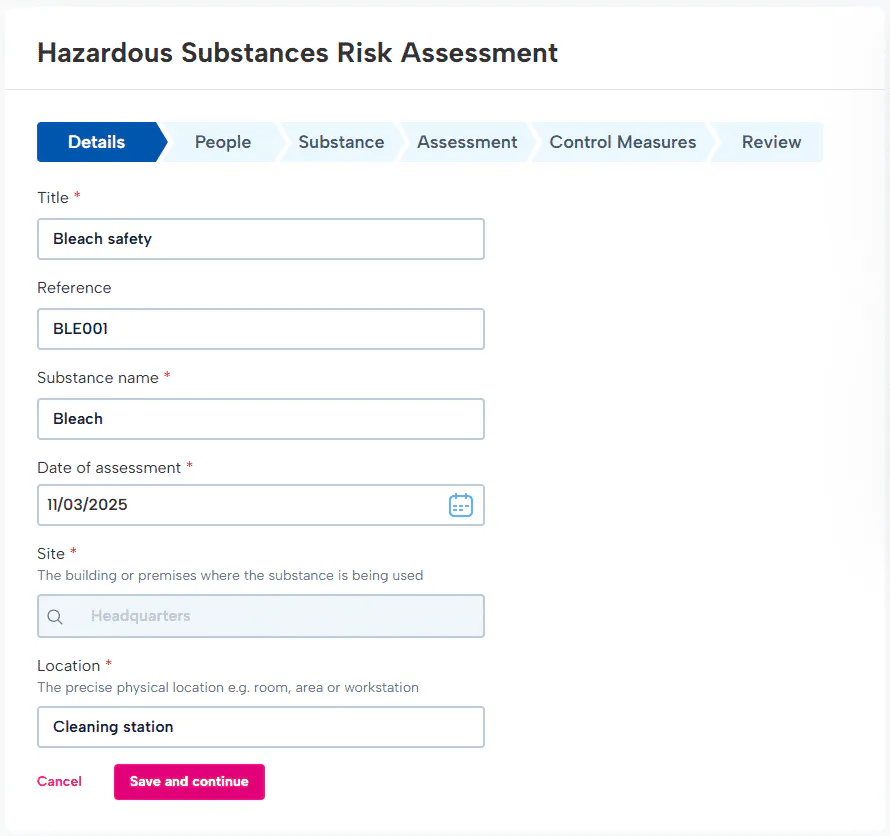Click the Substance name field label
890x836 pixels.
click(x=98, y=378)
